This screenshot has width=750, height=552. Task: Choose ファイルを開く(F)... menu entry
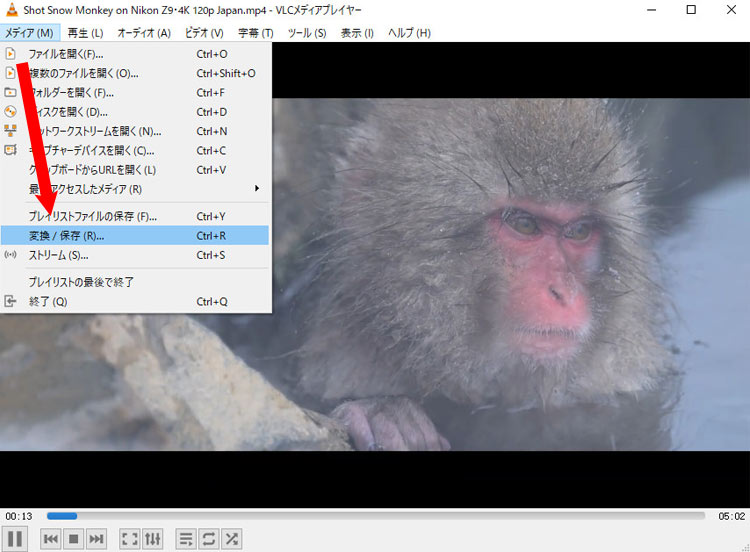[135, 54]
